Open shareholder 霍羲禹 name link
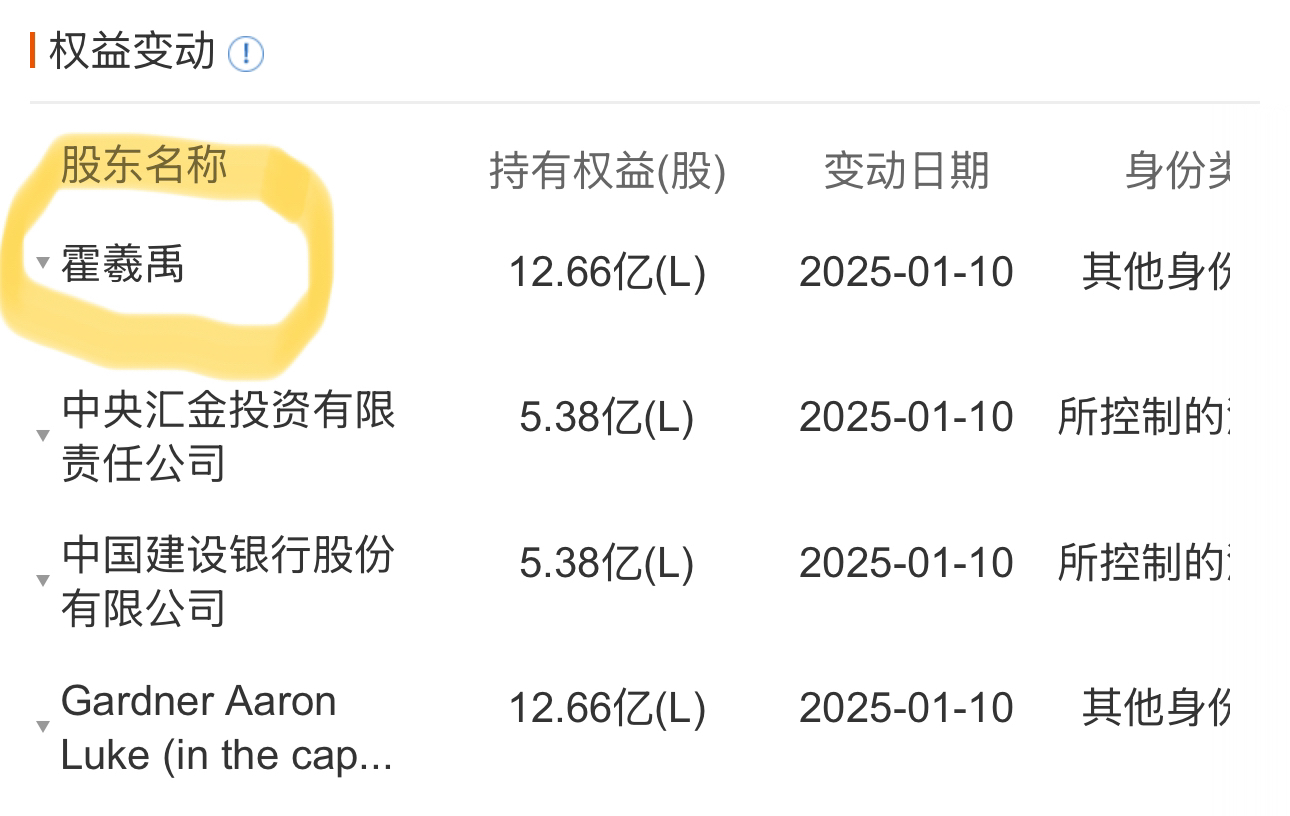This screenshot has width=1290, height=816. (122, 266)
